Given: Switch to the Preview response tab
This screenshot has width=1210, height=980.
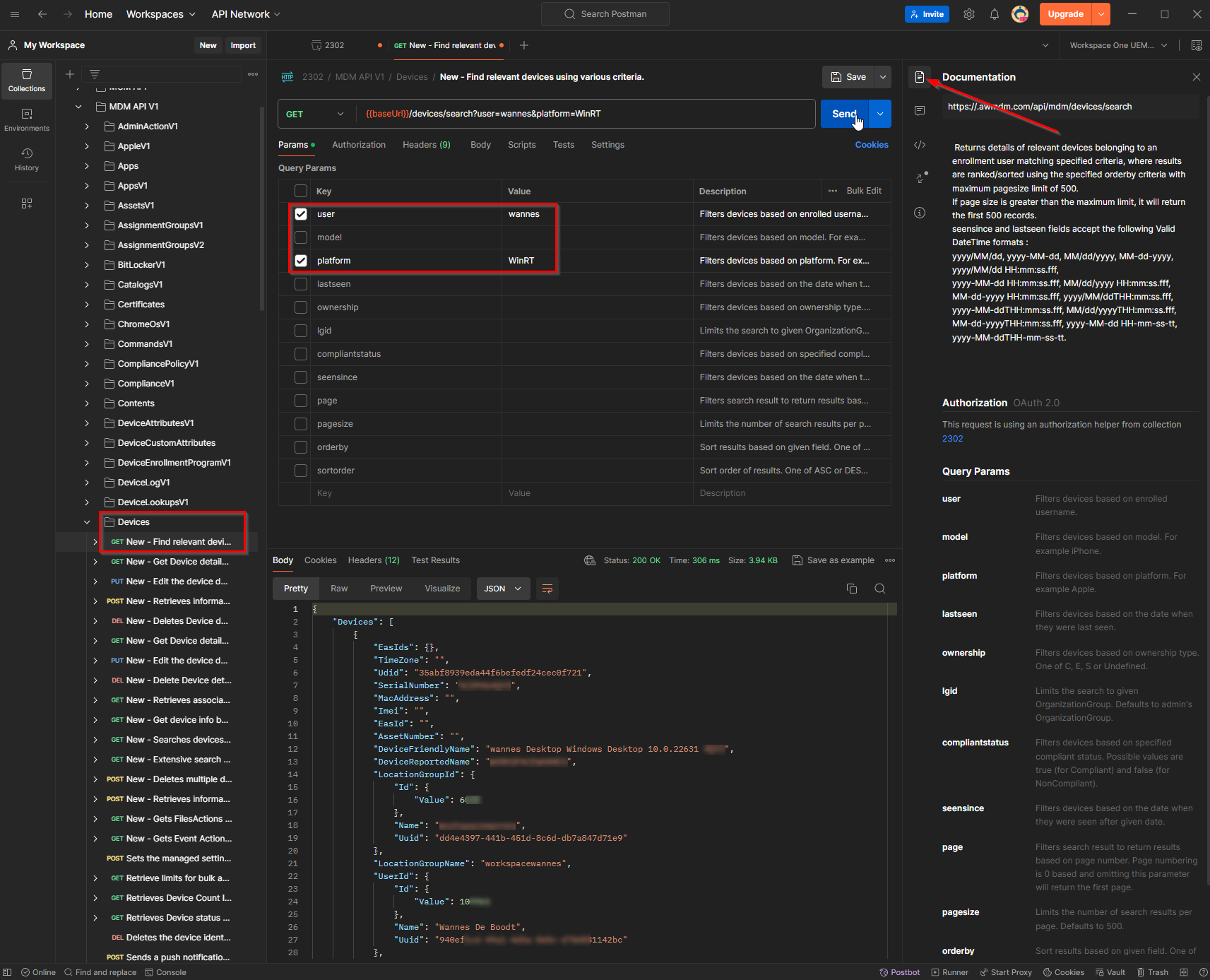Looking at the screenshot, I should click(x=386, y=588).
